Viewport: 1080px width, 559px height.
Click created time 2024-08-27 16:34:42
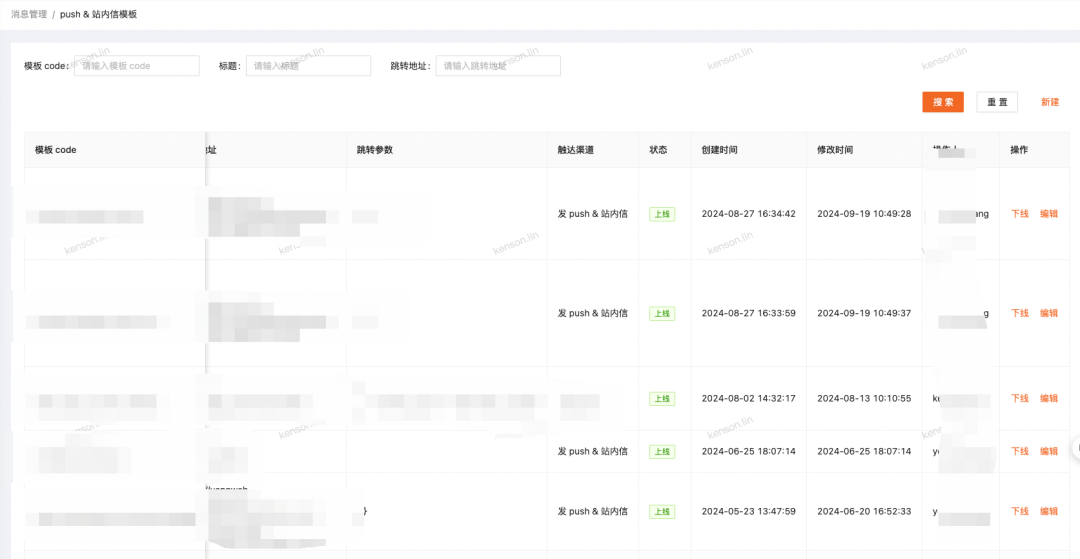pyautogui.click(x=749, y=214)
